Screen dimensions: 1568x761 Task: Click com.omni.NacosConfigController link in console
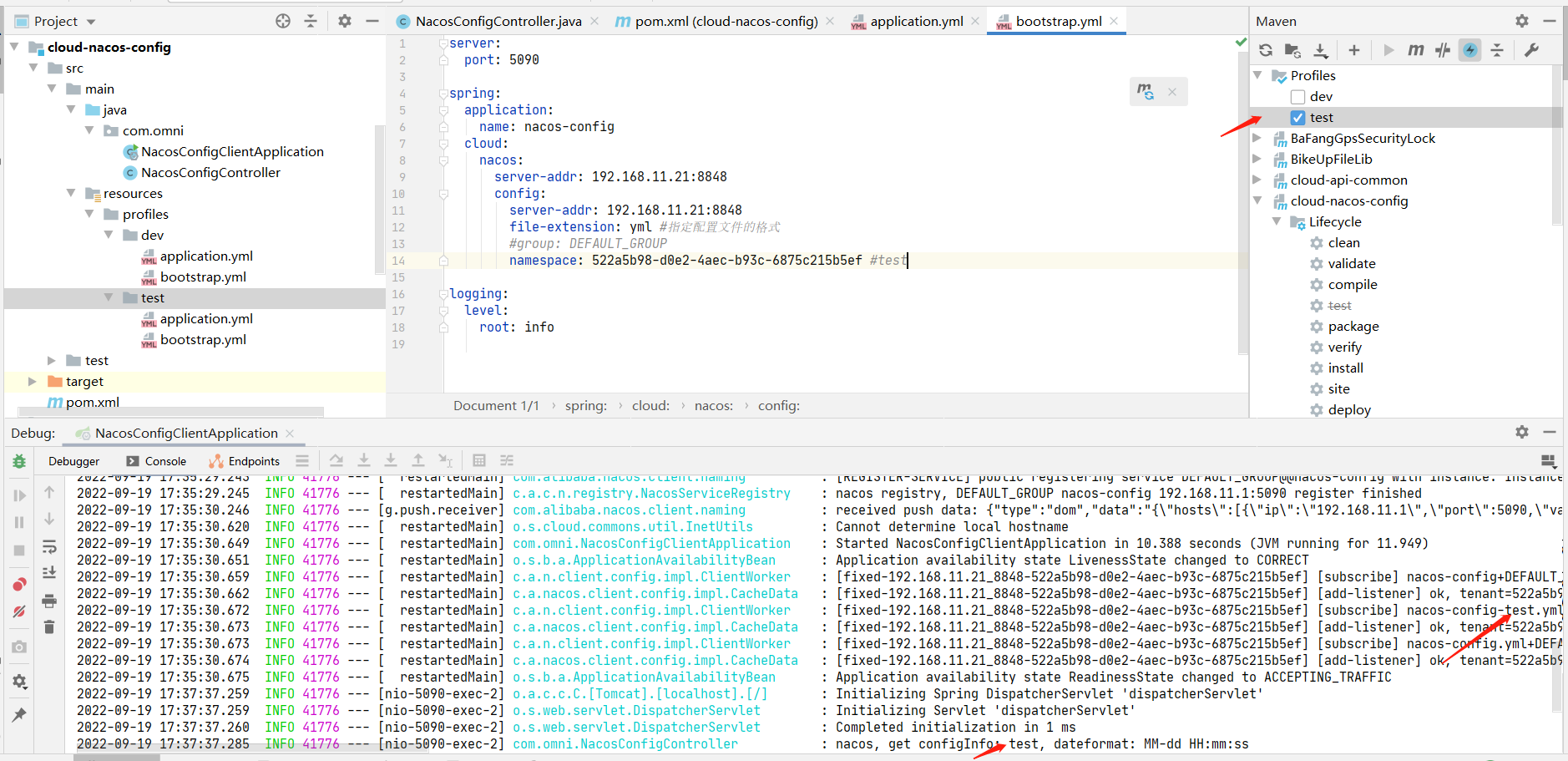click(x=625, y=743)
